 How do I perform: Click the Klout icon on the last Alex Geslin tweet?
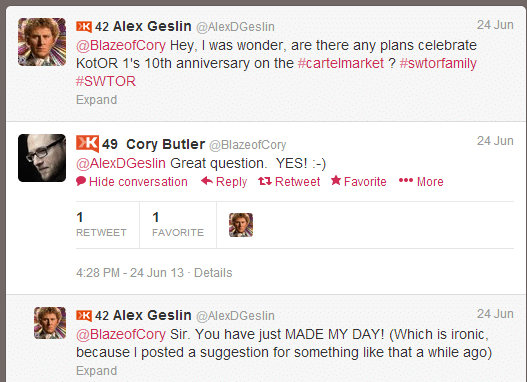click(84, 315)
